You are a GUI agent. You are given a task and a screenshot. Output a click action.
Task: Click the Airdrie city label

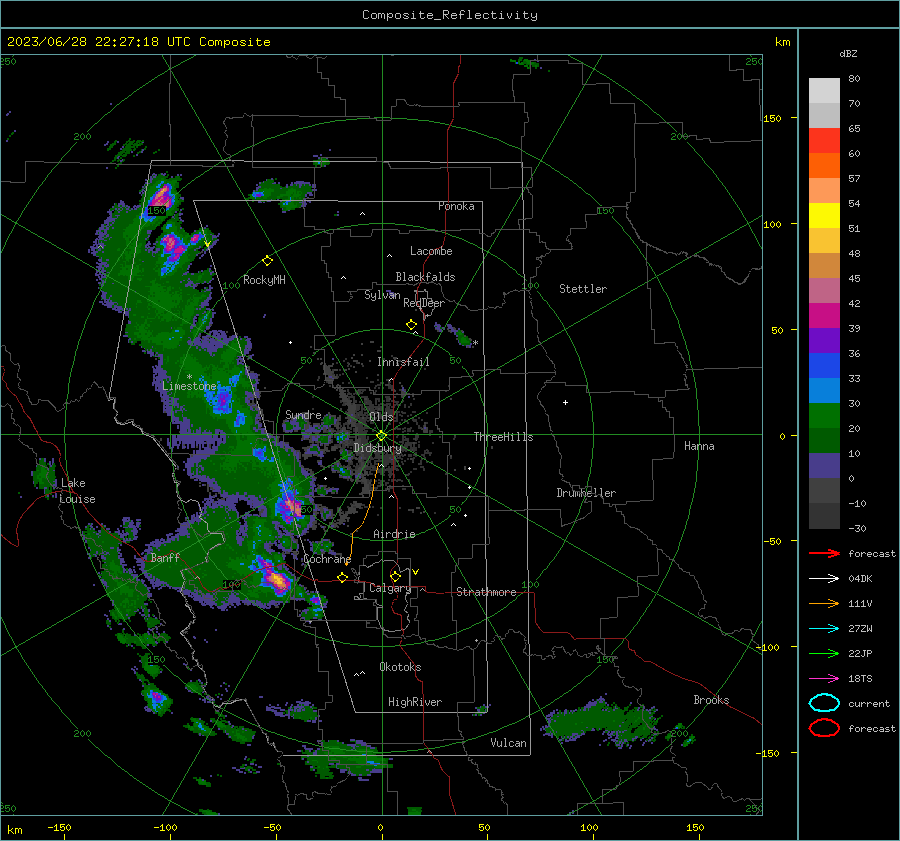click(394, 534)
